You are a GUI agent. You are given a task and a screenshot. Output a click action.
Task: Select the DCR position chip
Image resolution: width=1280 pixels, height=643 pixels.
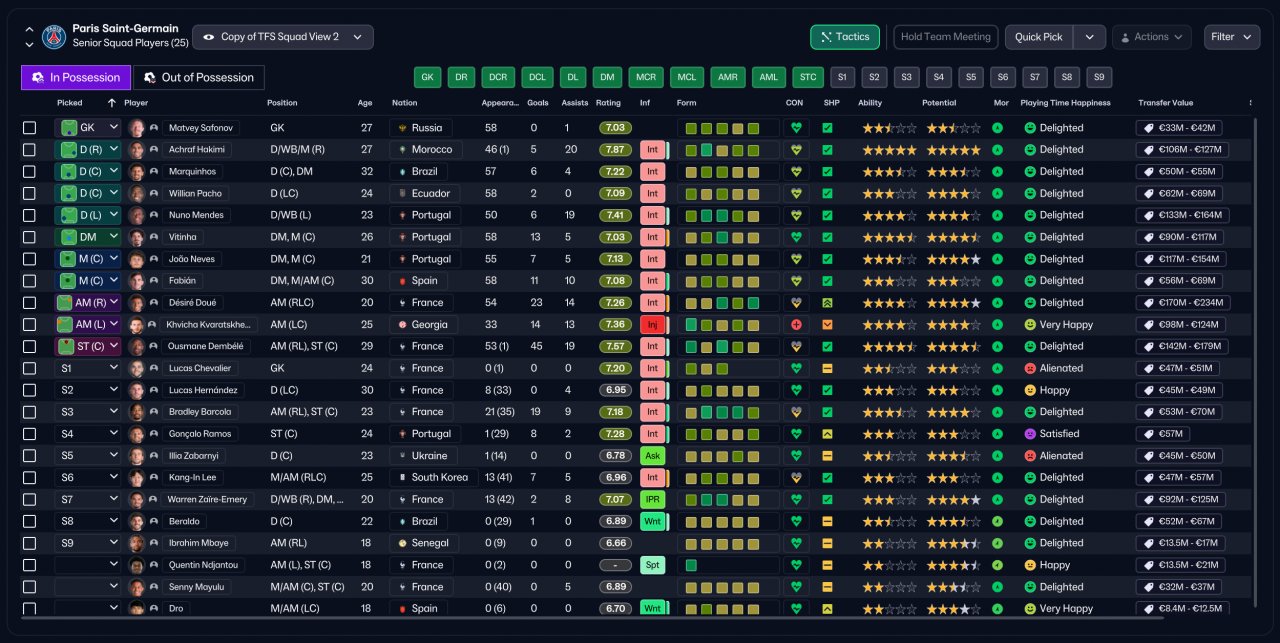[497, 77]
